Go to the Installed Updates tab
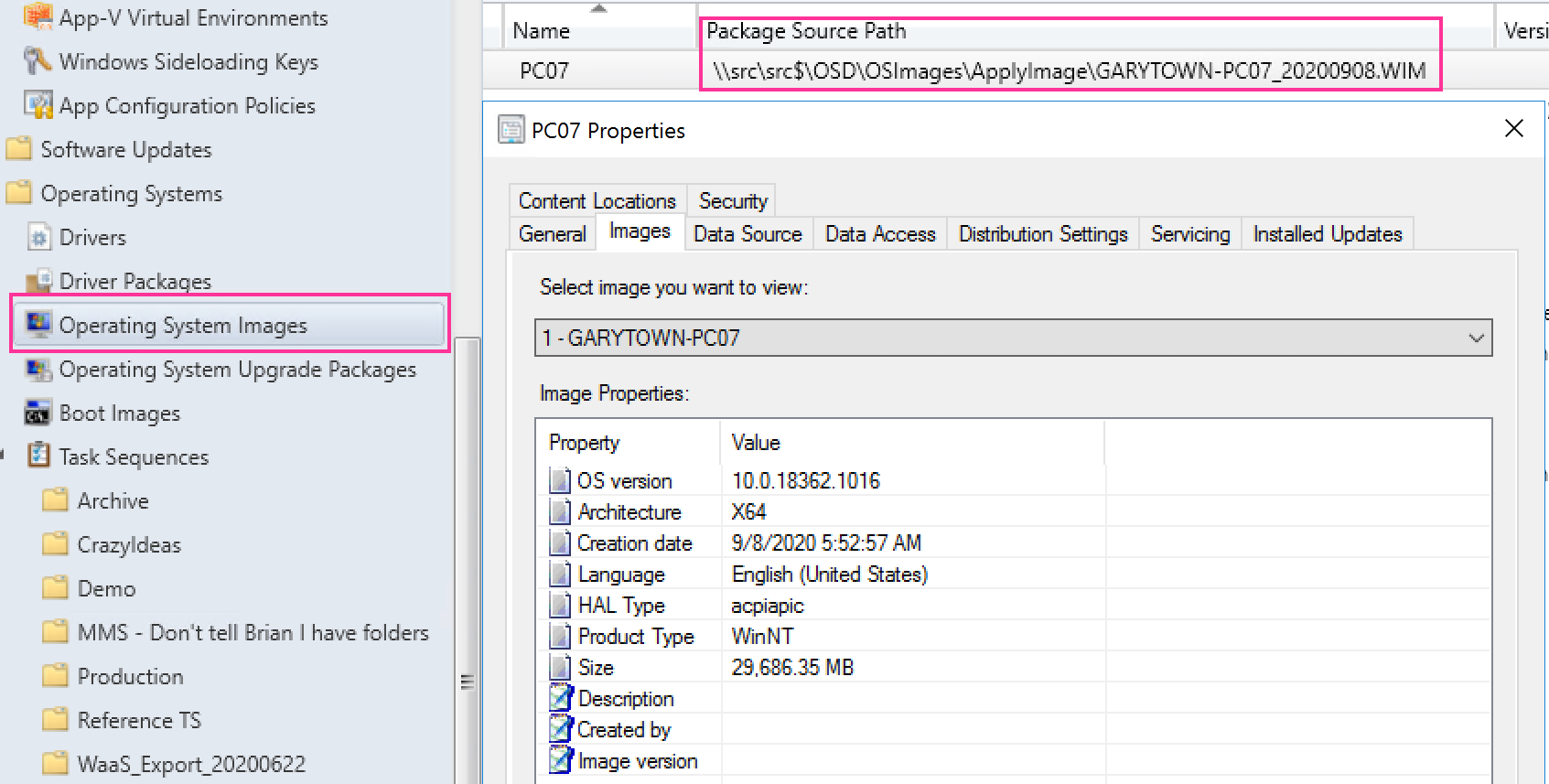 (1327, 234)
